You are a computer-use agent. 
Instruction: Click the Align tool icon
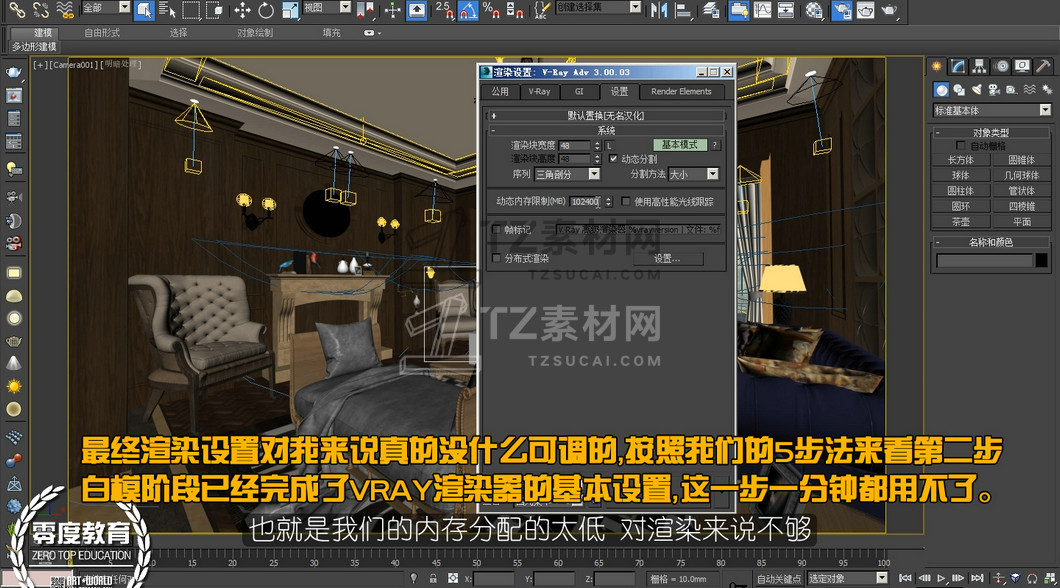point(683,9)
